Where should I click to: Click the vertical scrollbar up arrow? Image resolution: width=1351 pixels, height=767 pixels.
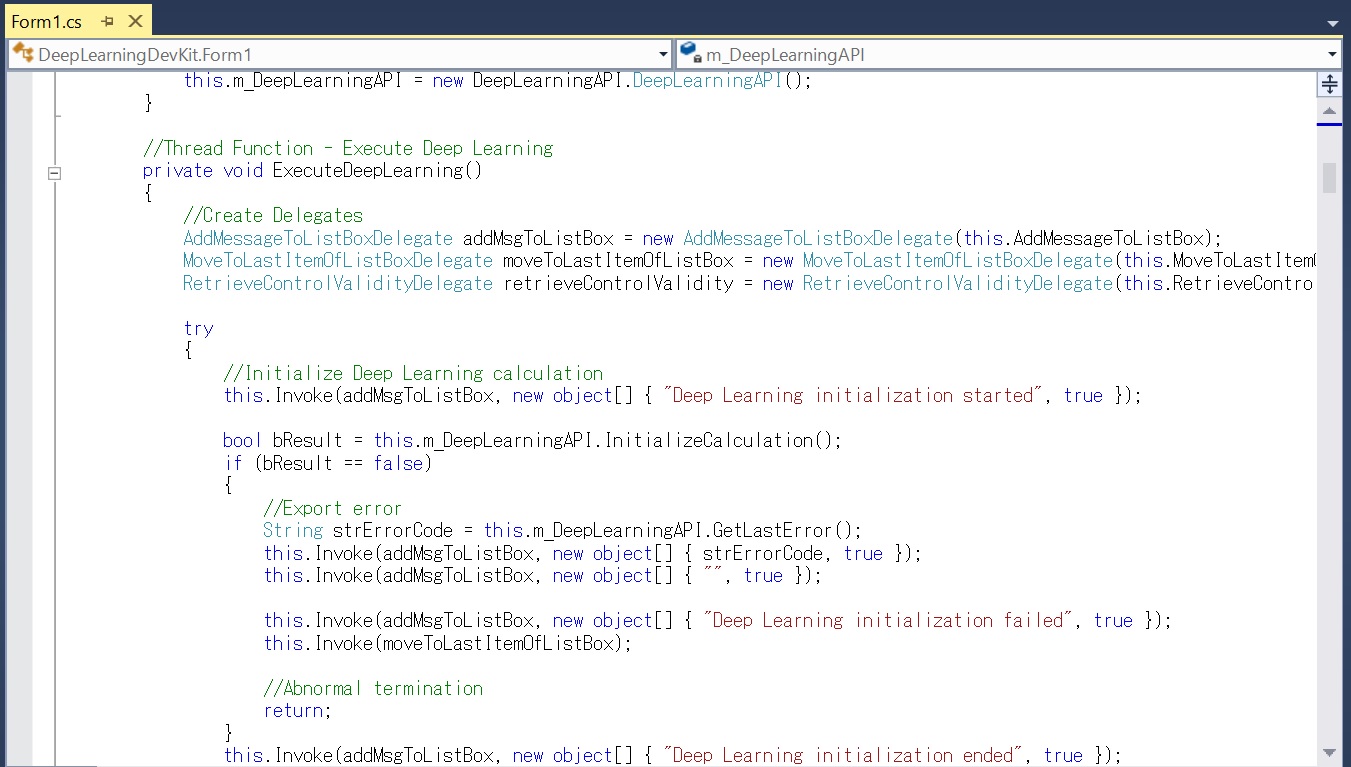(x=1329, y=111)
